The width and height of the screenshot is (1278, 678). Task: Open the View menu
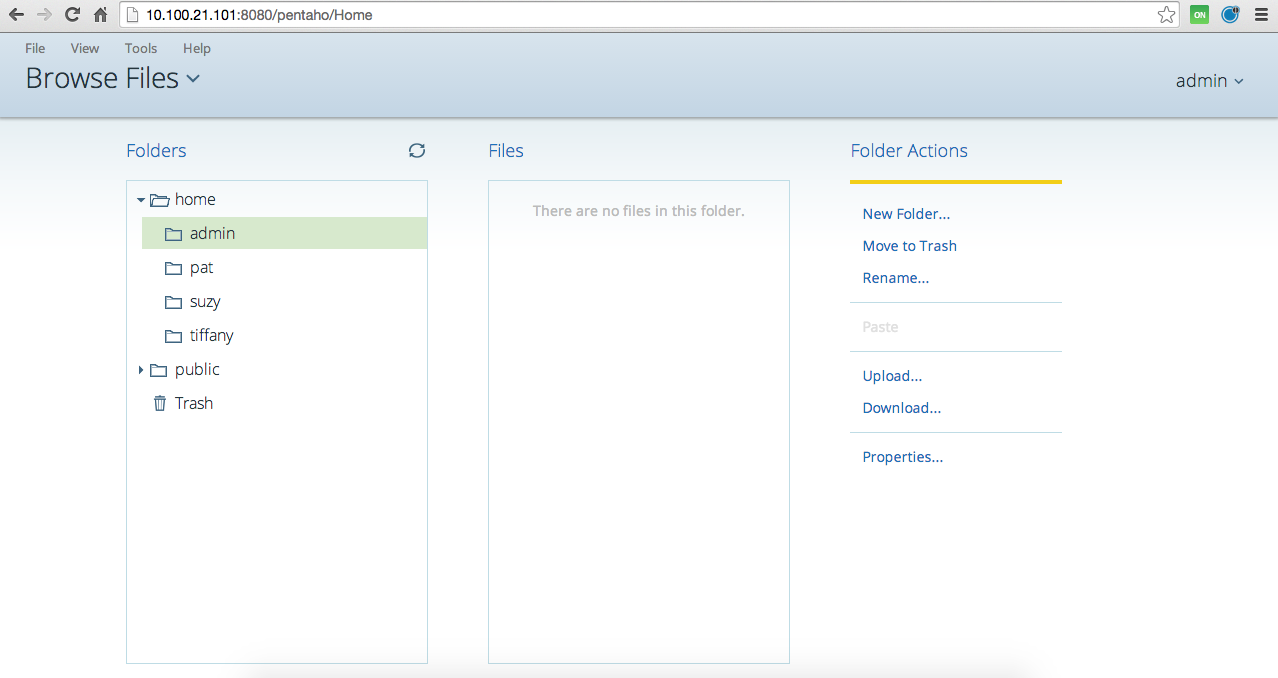(85, 48)
